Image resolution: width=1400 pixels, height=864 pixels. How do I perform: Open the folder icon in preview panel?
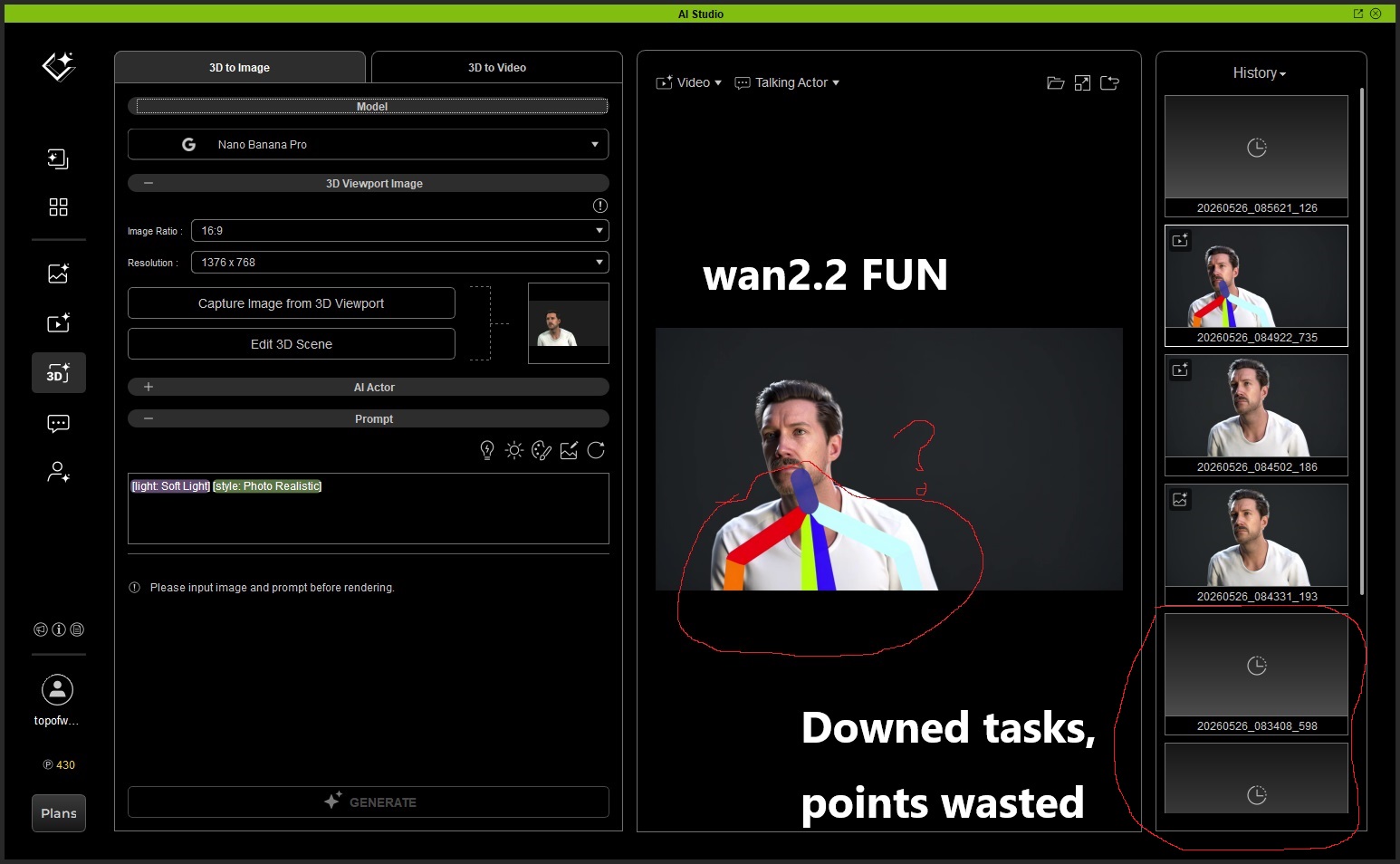1055,83
